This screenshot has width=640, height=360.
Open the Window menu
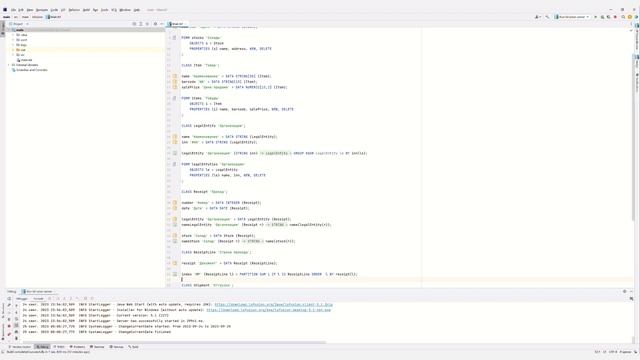point(125,10)
